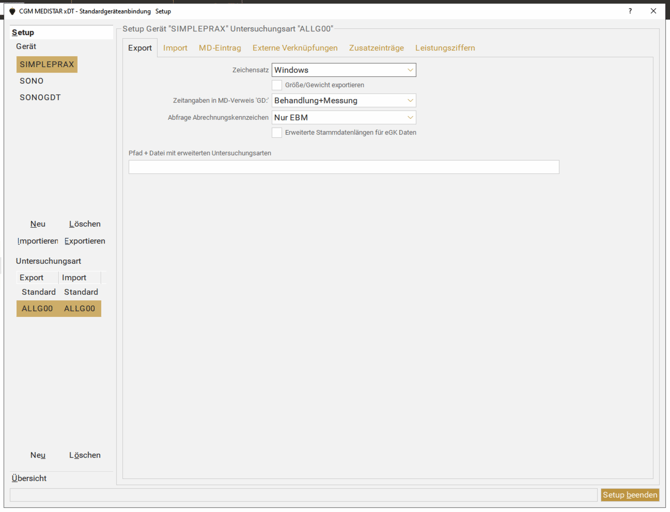
Task: Click the Importieren button
Action: [38, 241]
